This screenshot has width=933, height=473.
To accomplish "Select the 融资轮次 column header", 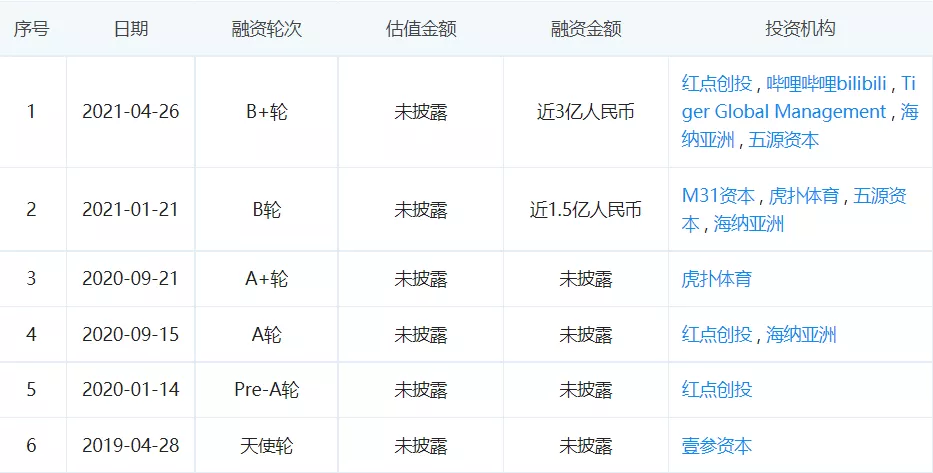I will coord(267,29).
